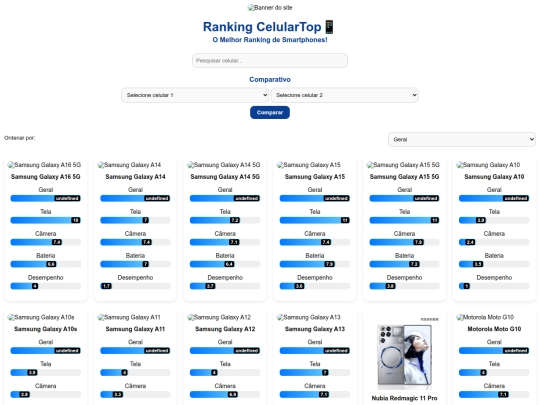Open the Nubia Redmagic 11 Pro phone photo
Image resolution: width=540 pixels, height=405 pixels.
[x=404, y=355]
